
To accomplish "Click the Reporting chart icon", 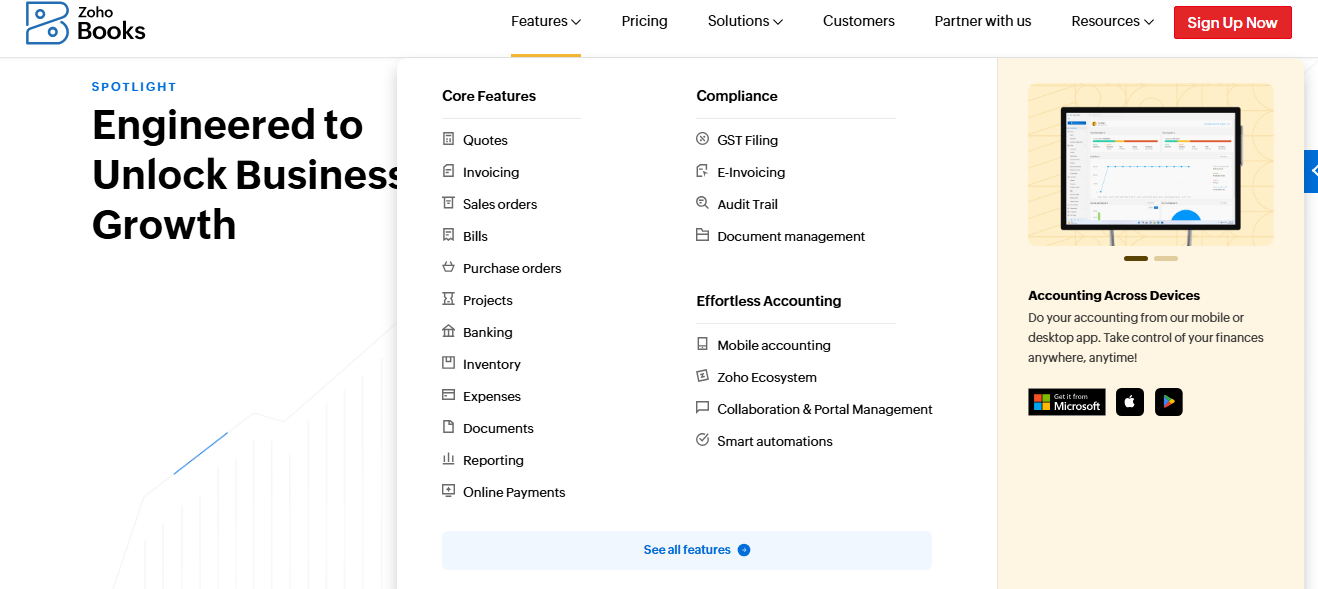I will coord(446,459).
